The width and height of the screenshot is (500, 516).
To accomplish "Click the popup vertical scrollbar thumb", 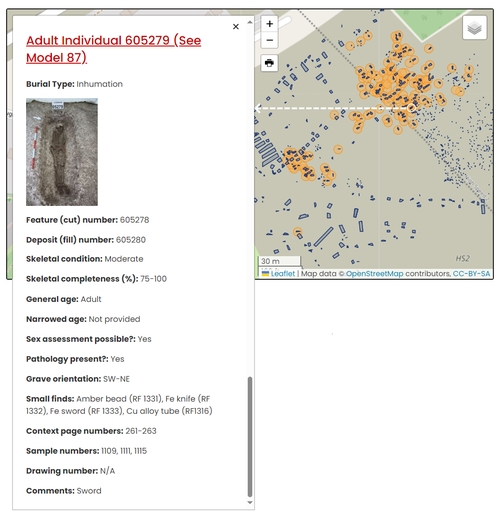I will point(250,437).
